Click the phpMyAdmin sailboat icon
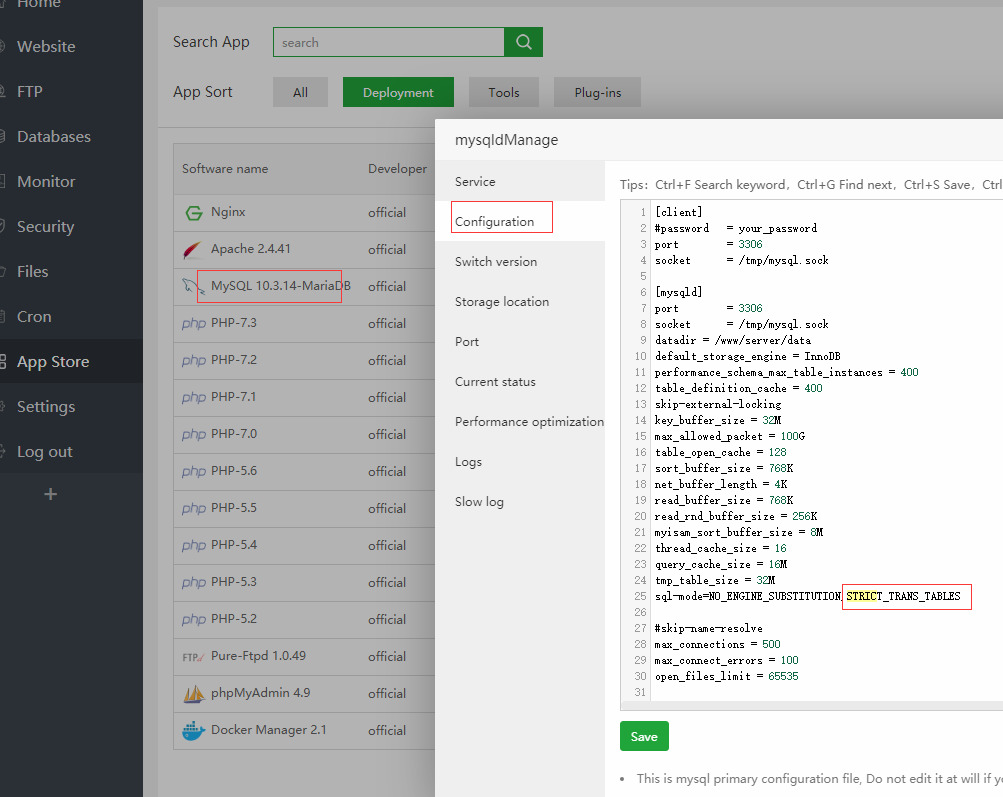Viewport: 1003px width, 797px height. [193, 694]
